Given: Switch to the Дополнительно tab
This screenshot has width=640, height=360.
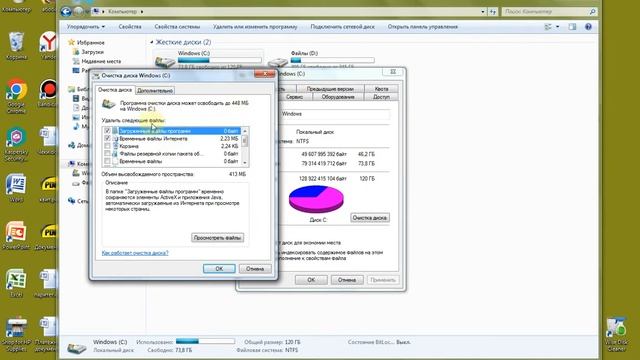Looking at the screenshot, I should 155,91.
